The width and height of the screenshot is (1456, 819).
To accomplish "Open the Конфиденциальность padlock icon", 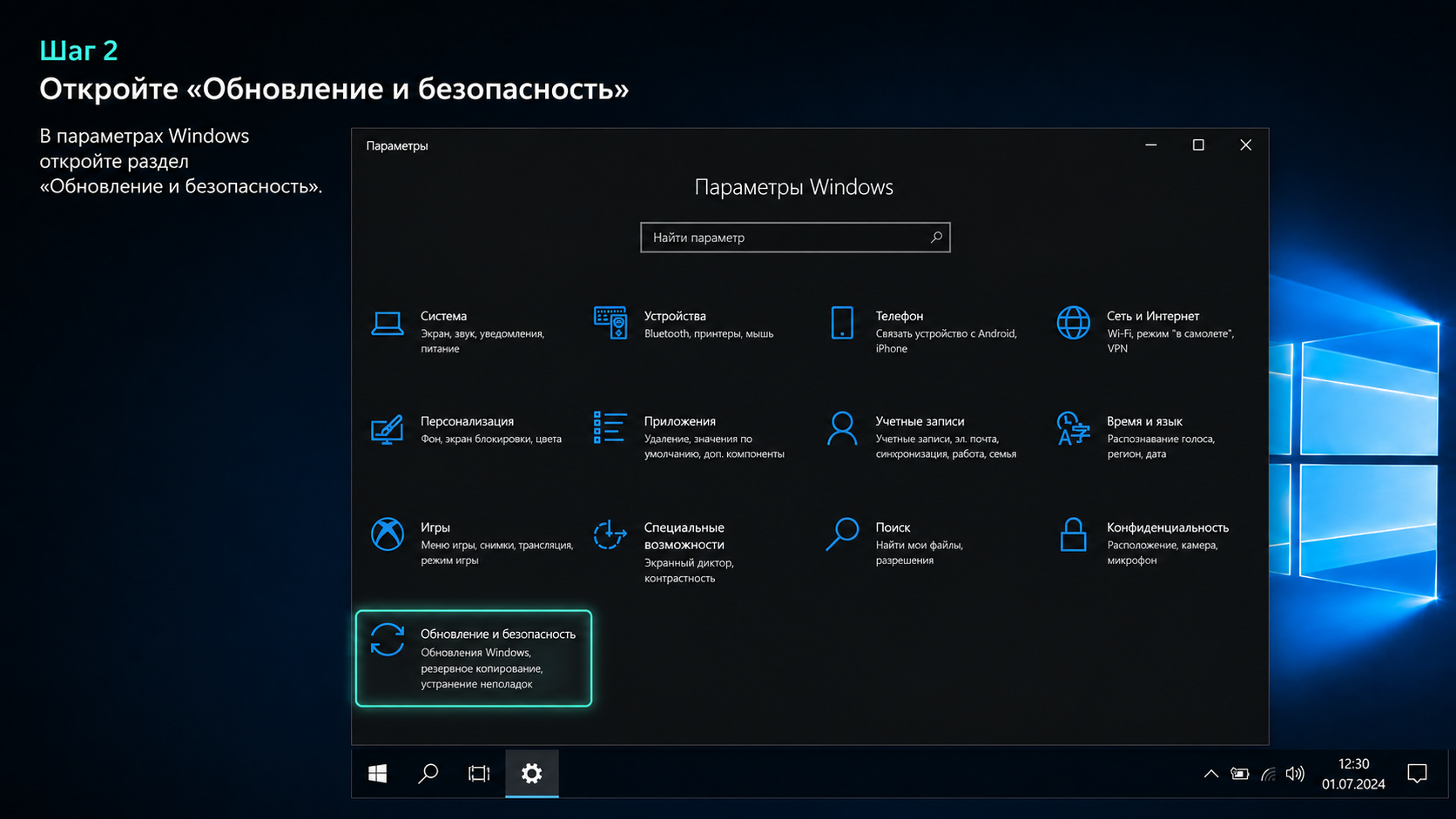I will 1073,534.
